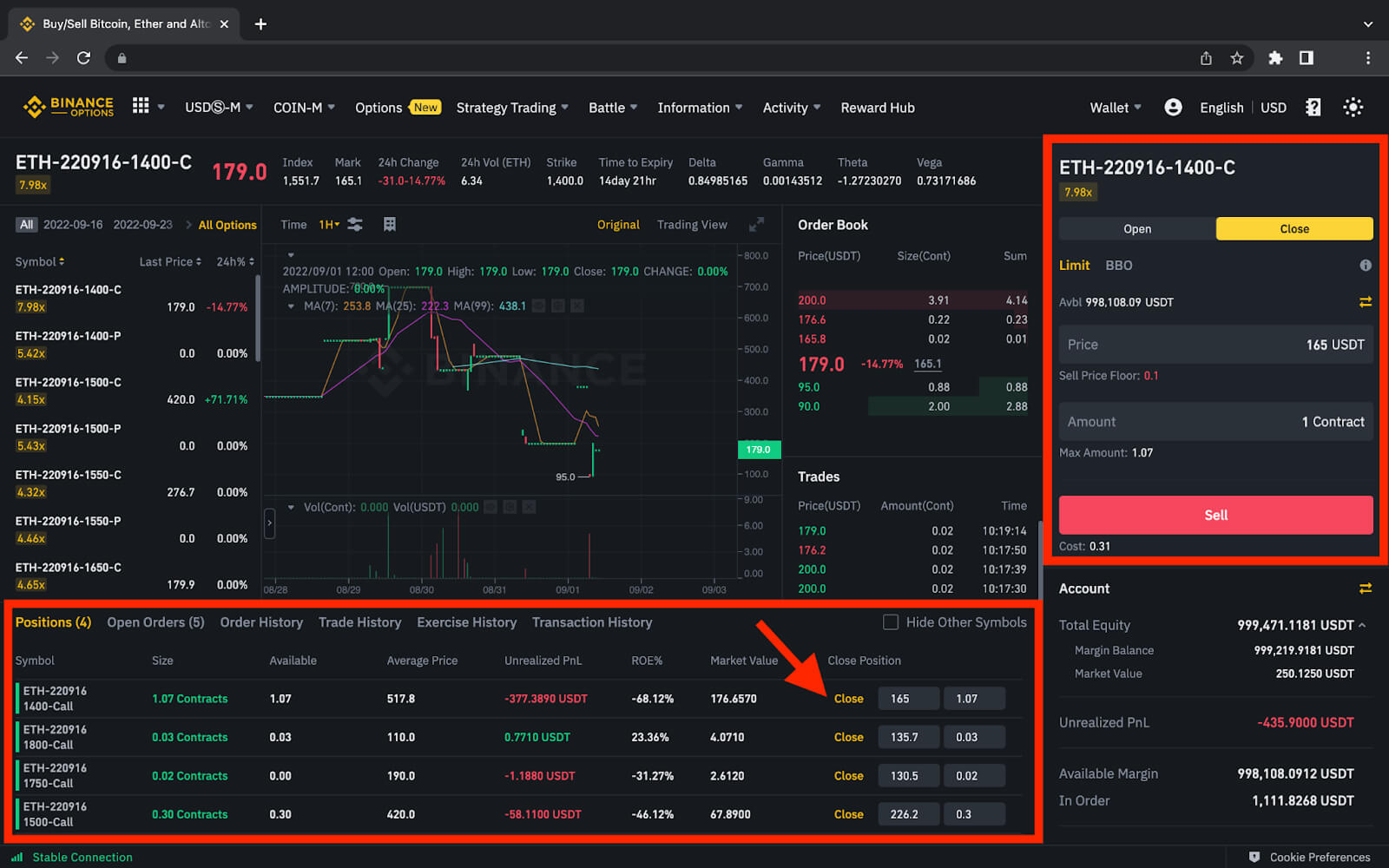Switch to the Trade History tab
This screenshot has height=868, width=1389.
pyautogui.click(x=359, y=621)
